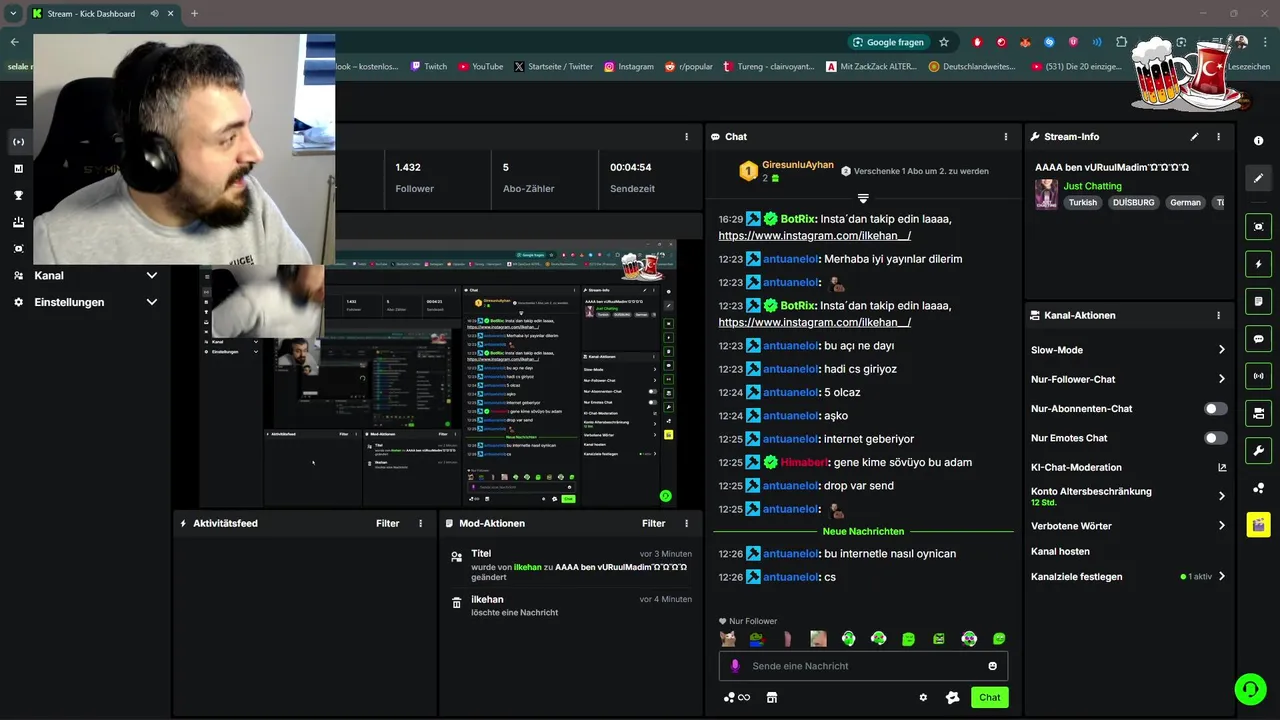Image resolution: width=1280 pixels, height=720 pixels.
Task: Click the lightning bolt icon in right sidebar
Action: point(1258,264)
